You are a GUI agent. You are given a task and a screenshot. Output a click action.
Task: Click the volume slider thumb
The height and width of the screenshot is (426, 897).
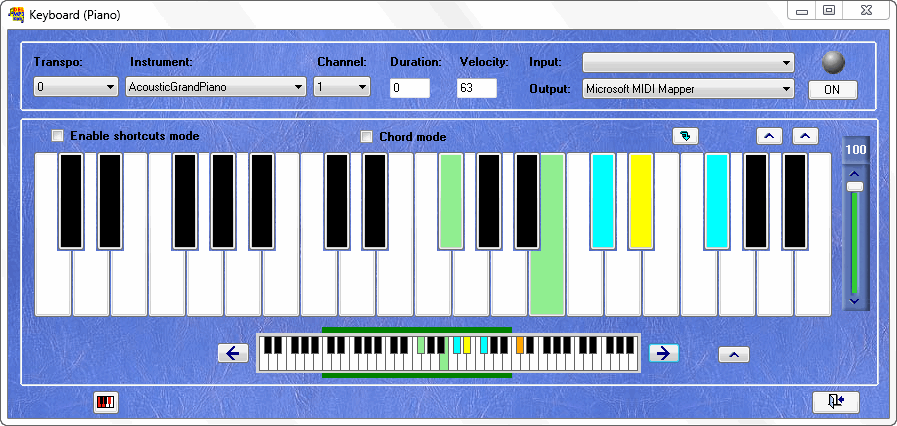pos(855,186)
